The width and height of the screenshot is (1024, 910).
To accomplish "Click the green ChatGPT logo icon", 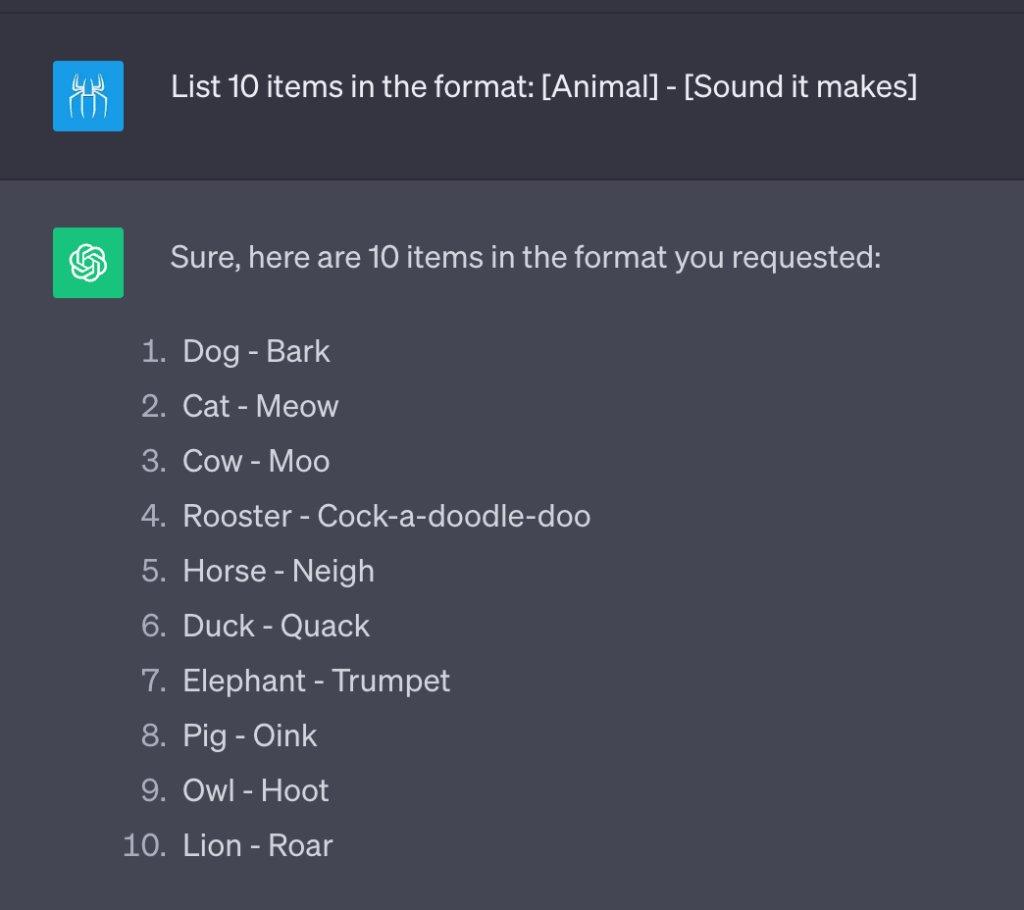I will point(88,263).
